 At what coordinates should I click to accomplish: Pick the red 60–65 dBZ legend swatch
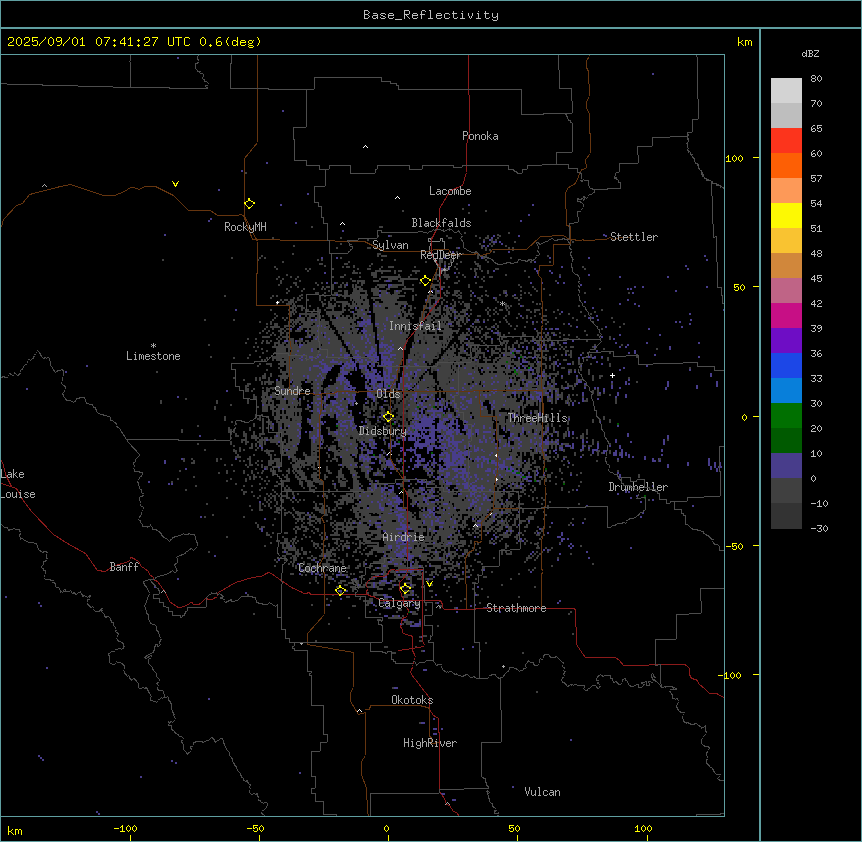[786, 141]
